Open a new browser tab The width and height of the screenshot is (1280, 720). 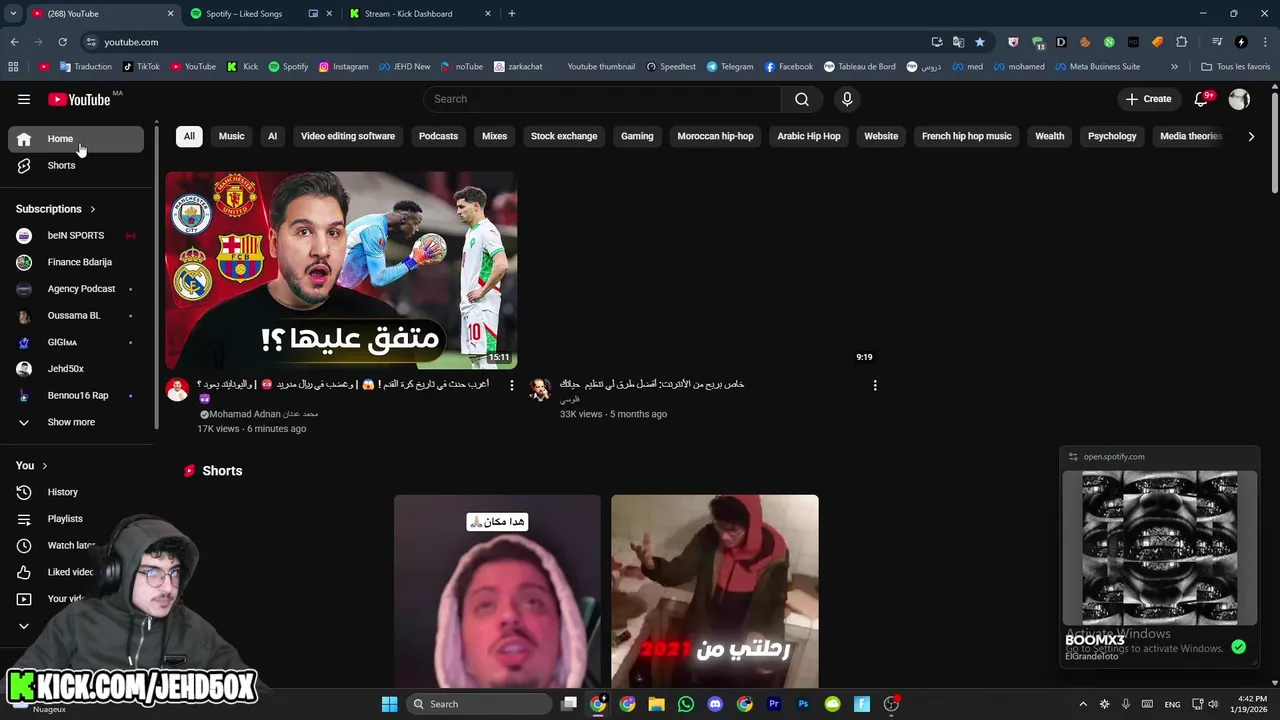(512, 14)
